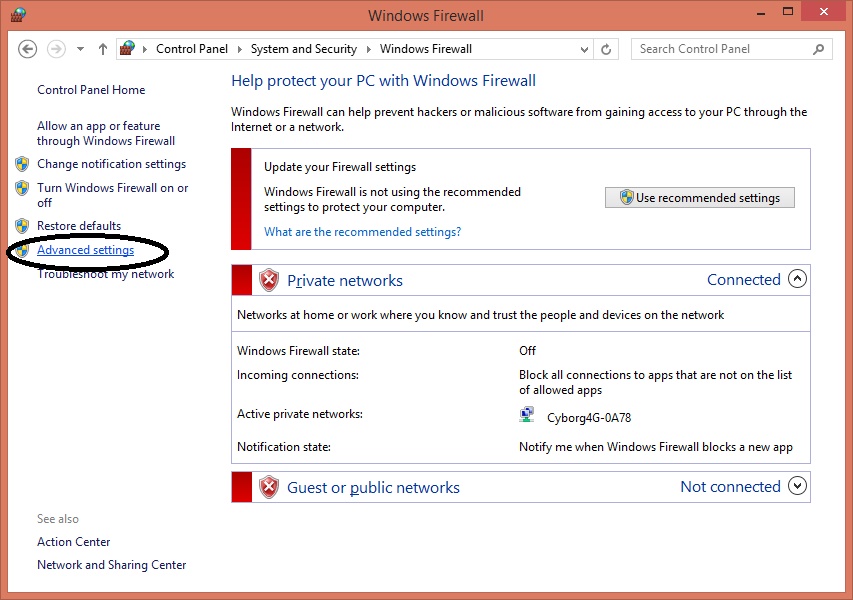Click the Incoming connections label

point(298,375)
